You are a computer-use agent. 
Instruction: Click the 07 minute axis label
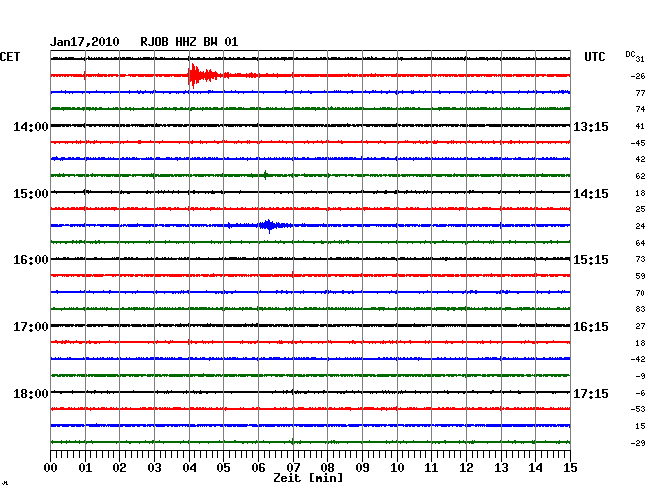(x=293, y=467)
